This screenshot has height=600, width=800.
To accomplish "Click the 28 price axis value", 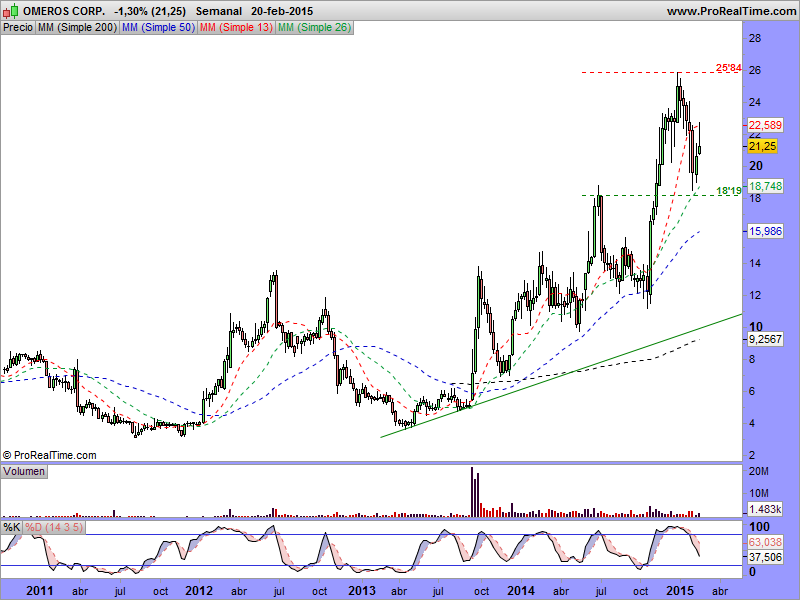I will [755, 38].
